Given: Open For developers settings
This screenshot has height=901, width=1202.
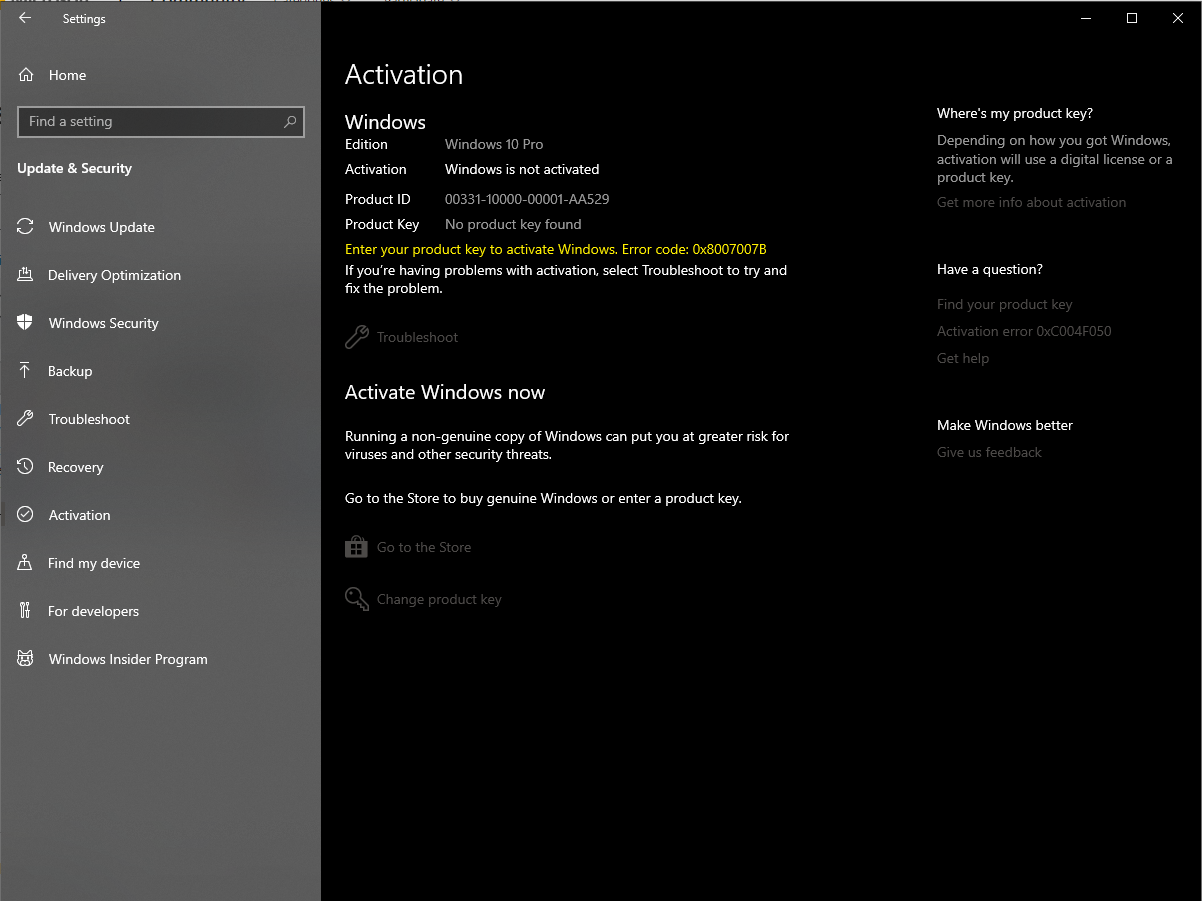Looking at the screenshot, I should click(x=93, y=611).
